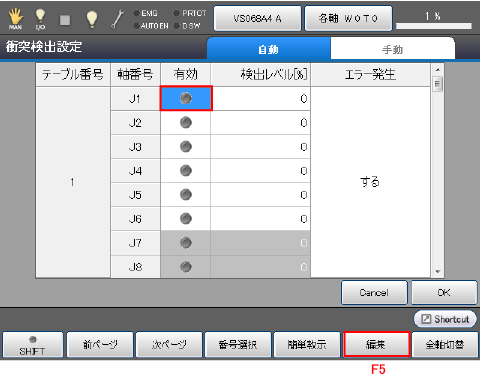Viewport: 480px width, 376px height.
Task: Click the 簡単教示 button
Action: click(307, 345)
